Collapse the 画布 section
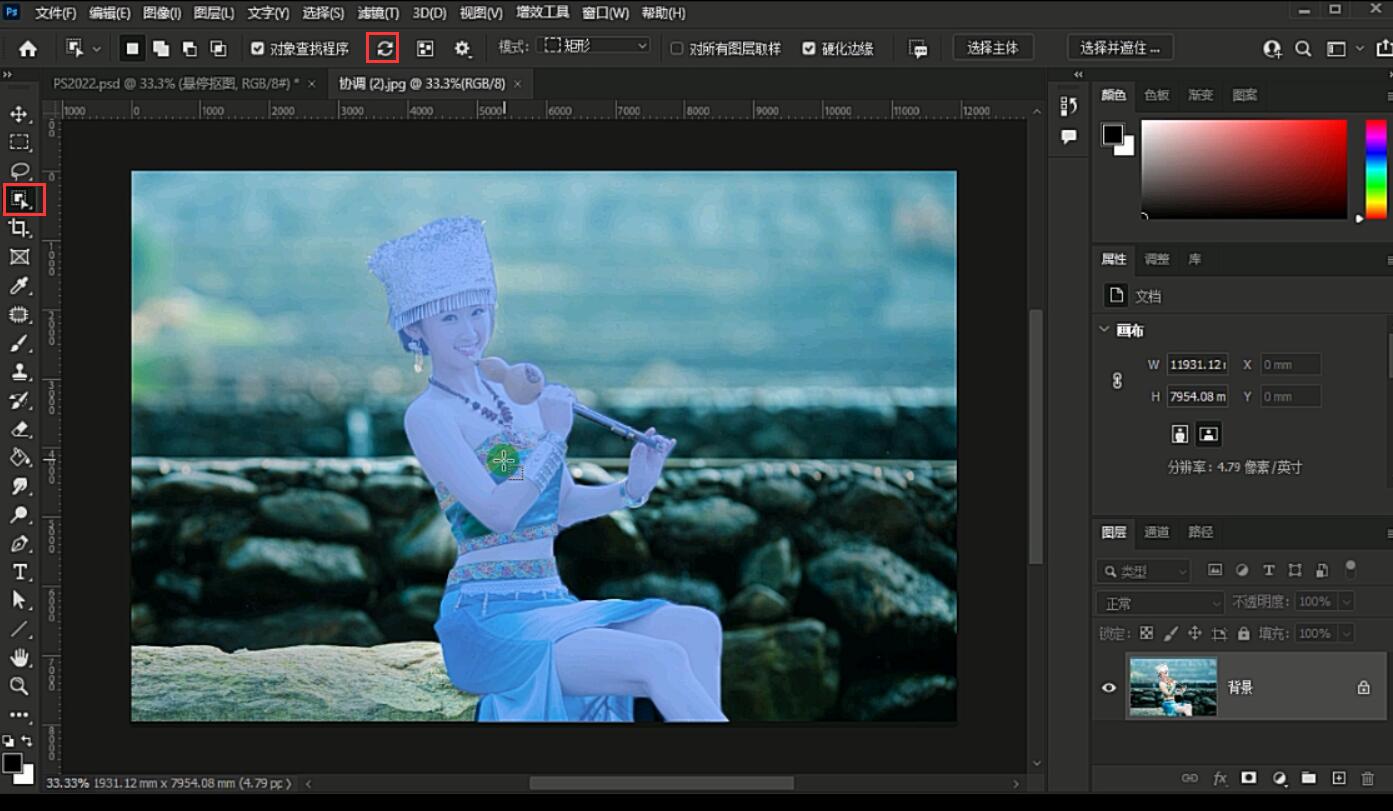The height and width of the screenshot is (811, 1393). (1104, 329)
